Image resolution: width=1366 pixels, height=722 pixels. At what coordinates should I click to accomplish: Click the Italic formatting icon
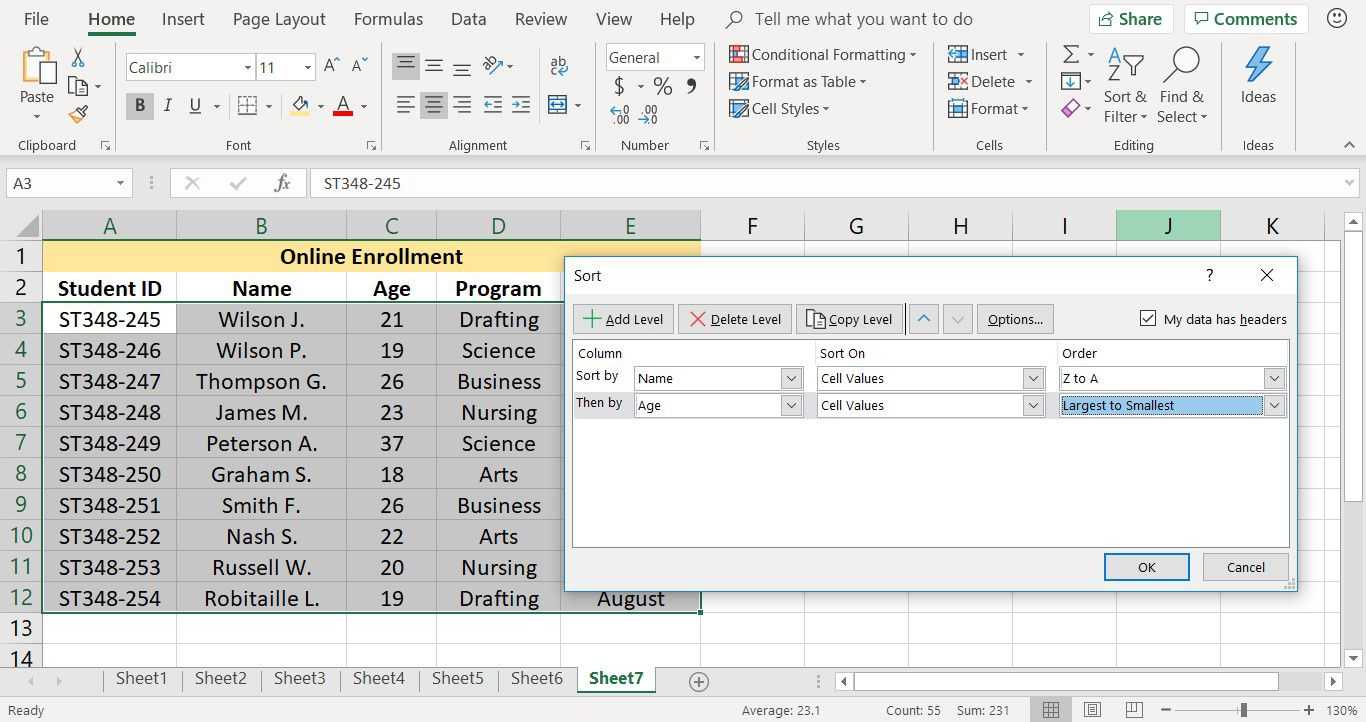167,105
